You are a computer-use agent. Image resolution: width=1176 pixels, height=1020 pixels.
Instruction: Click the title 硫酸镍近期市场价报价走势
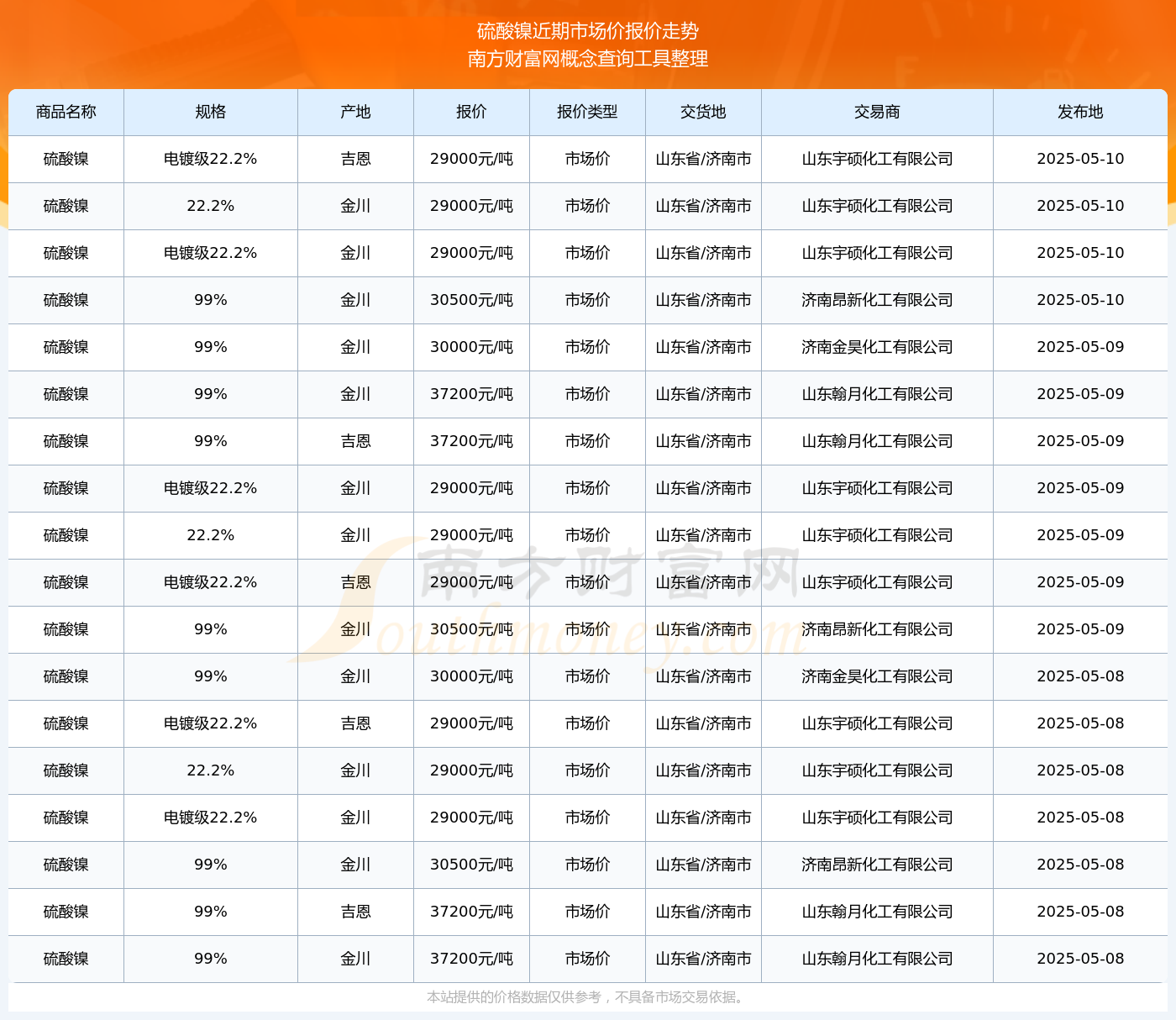(588, 31)
